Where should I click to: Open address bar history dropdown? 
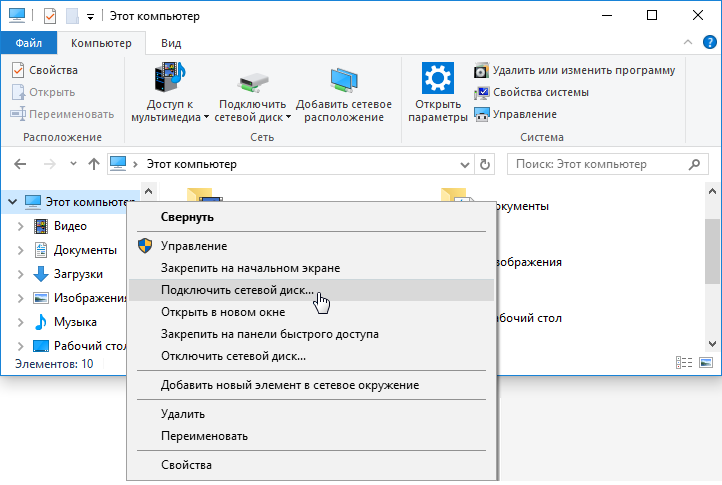point(466,163)
